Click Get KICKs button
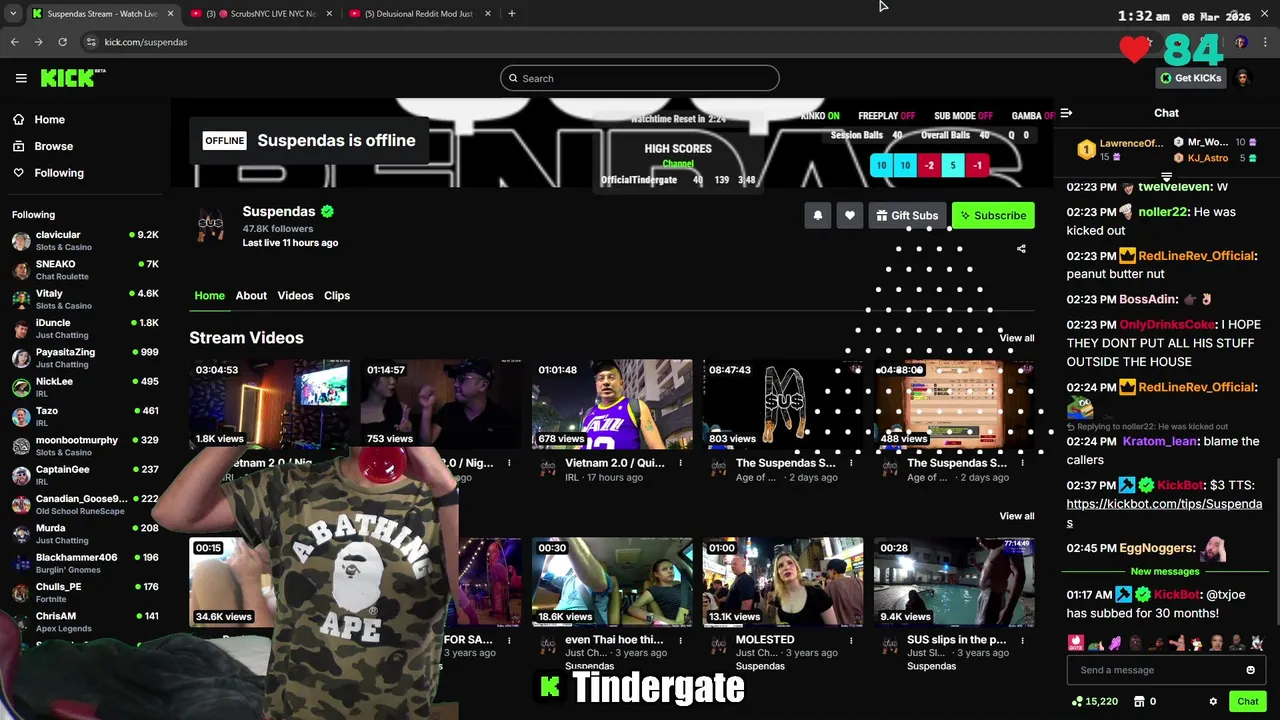The image size is (1280, 720). [x=1190, y=78]
